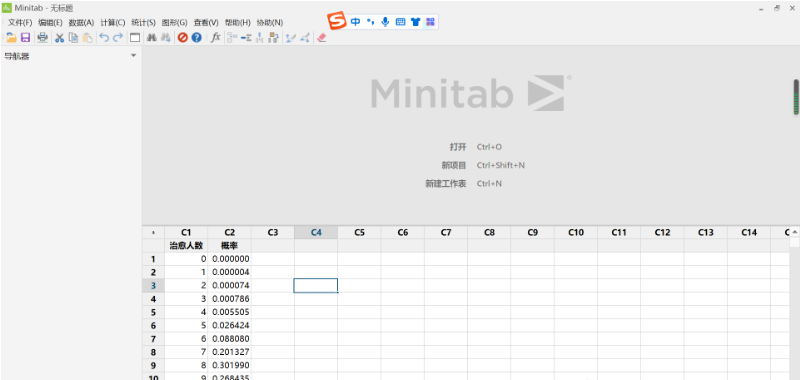Open the 文件(F) menu

coord(19,23)
